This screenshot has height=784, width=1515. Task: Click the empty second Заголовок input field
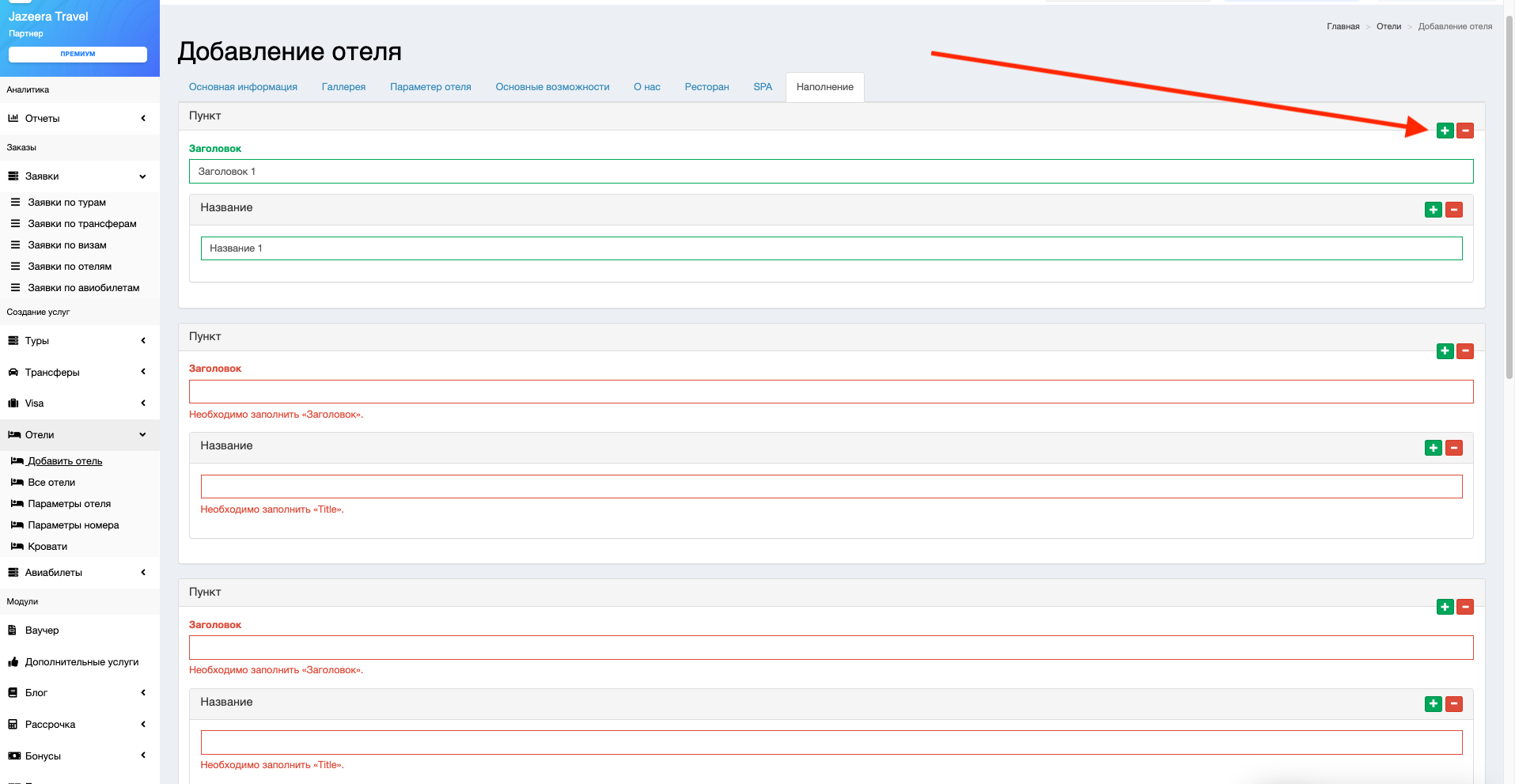click(831, 392)
